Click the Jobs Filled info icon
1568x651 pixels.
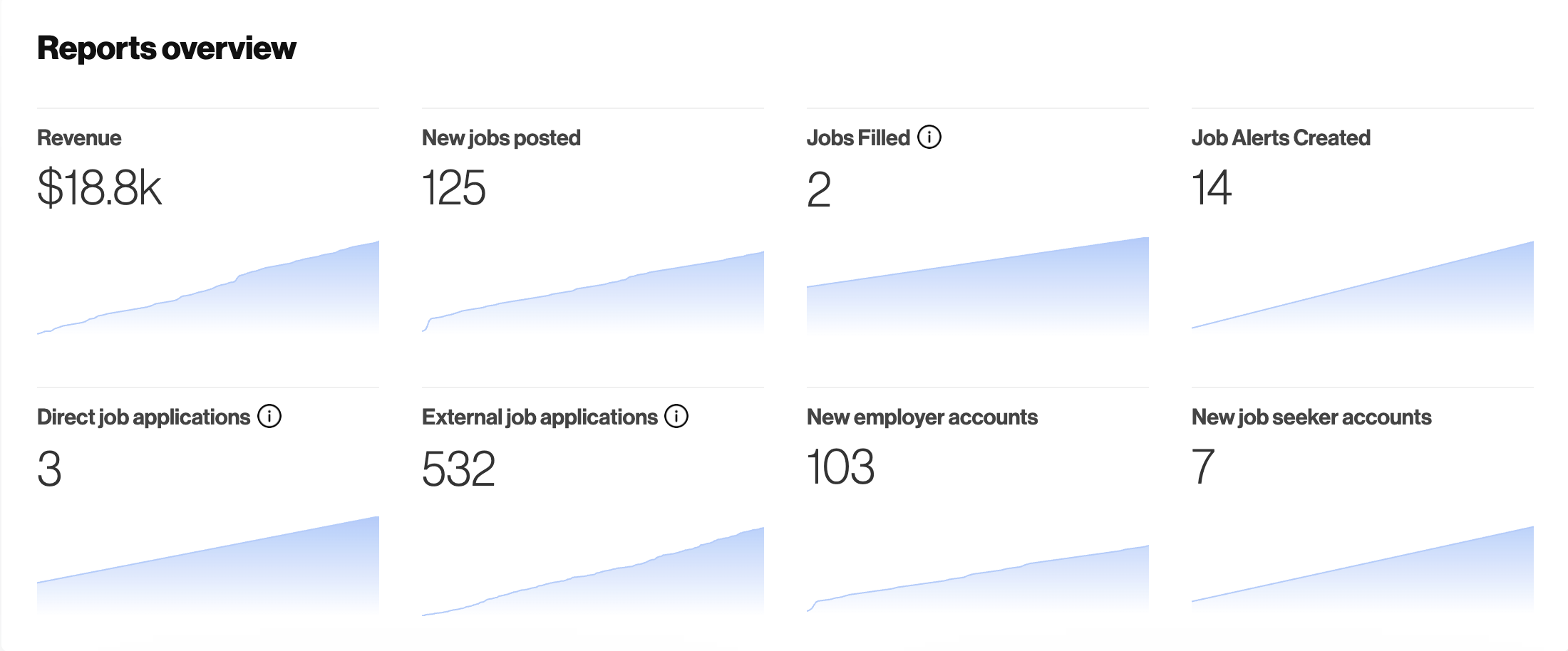pyautogui.click(x=930, y=137)
